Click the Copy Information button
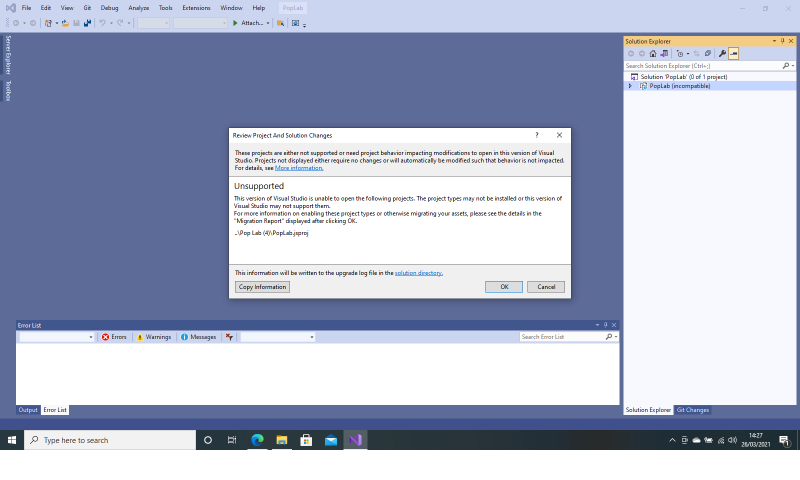This screenshot has height=480, width=800. click(x=262, y=287)
